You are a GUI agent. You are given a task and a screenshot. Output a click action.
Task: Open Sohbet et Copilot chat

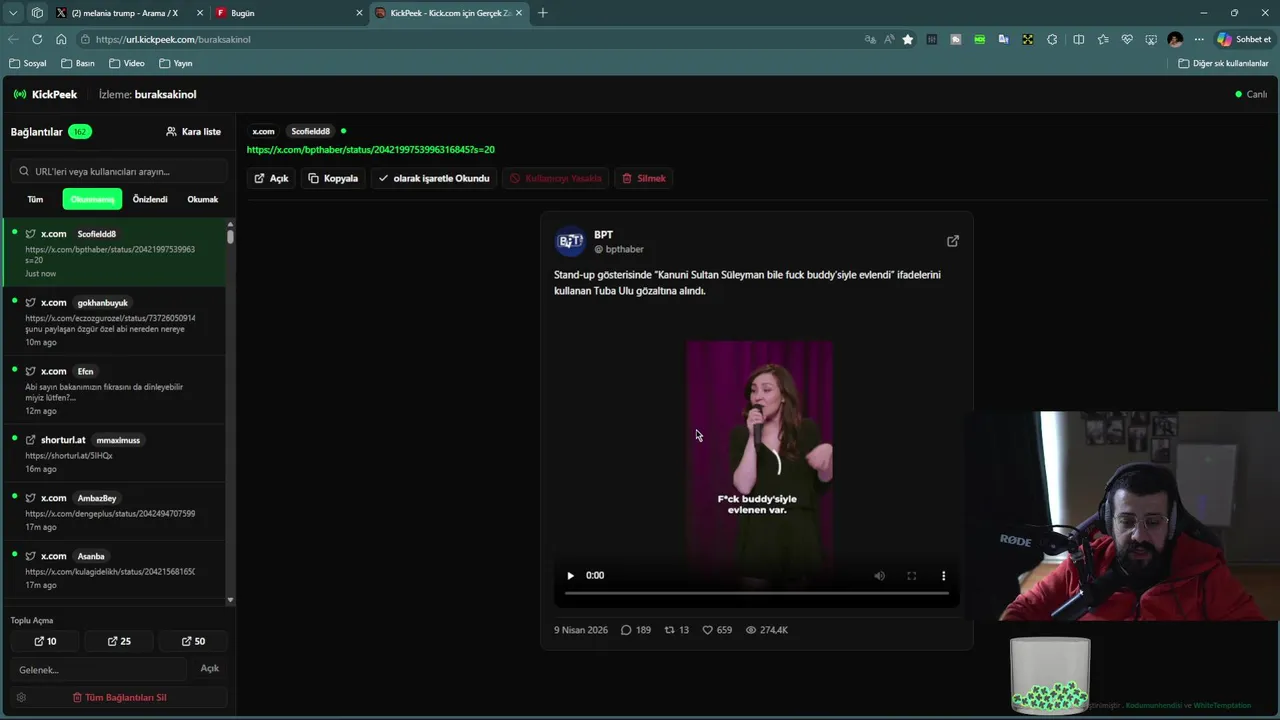pyautogui.click(x=1244, y=39)
